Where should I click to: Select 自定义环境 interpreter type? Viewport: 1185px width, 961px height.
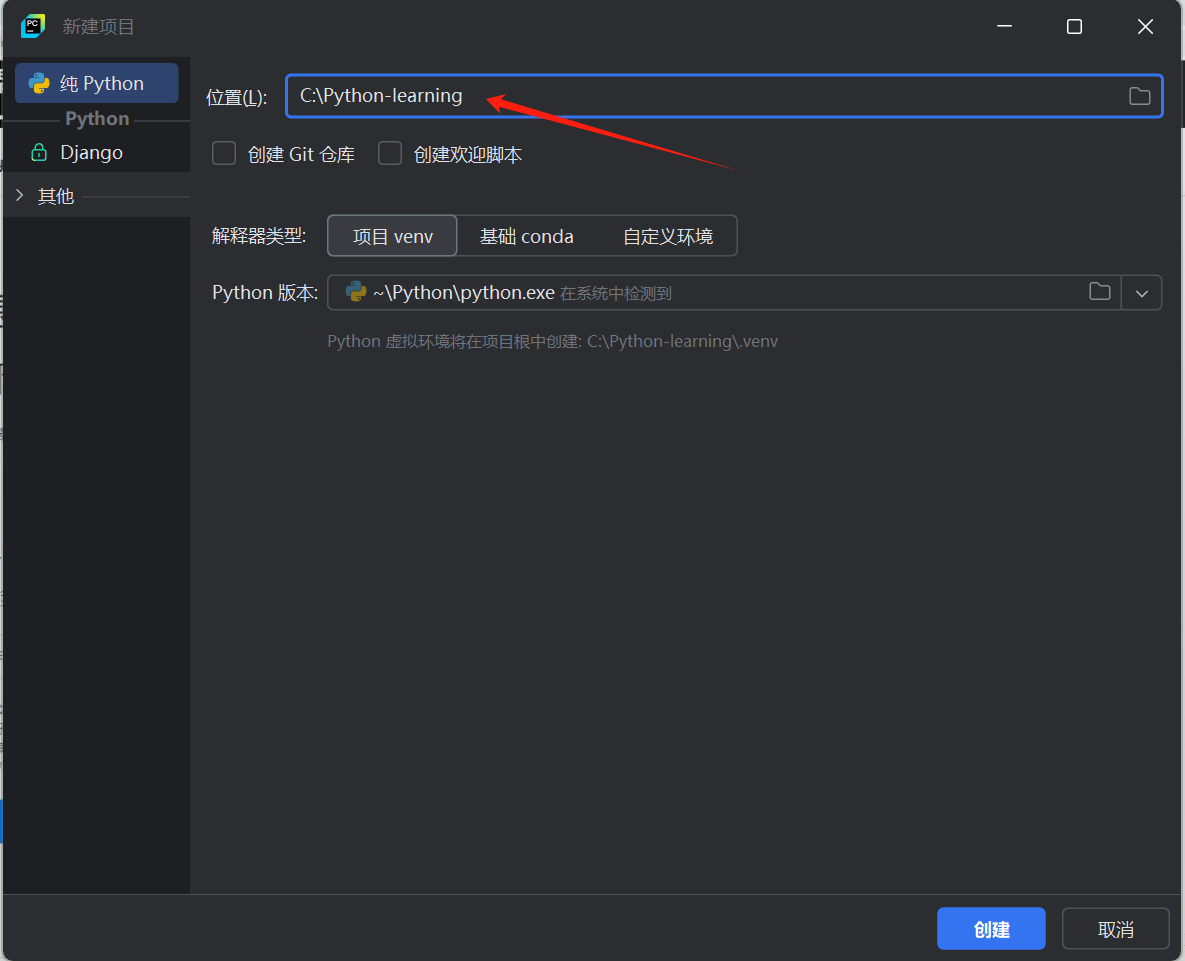coord(667,236)
